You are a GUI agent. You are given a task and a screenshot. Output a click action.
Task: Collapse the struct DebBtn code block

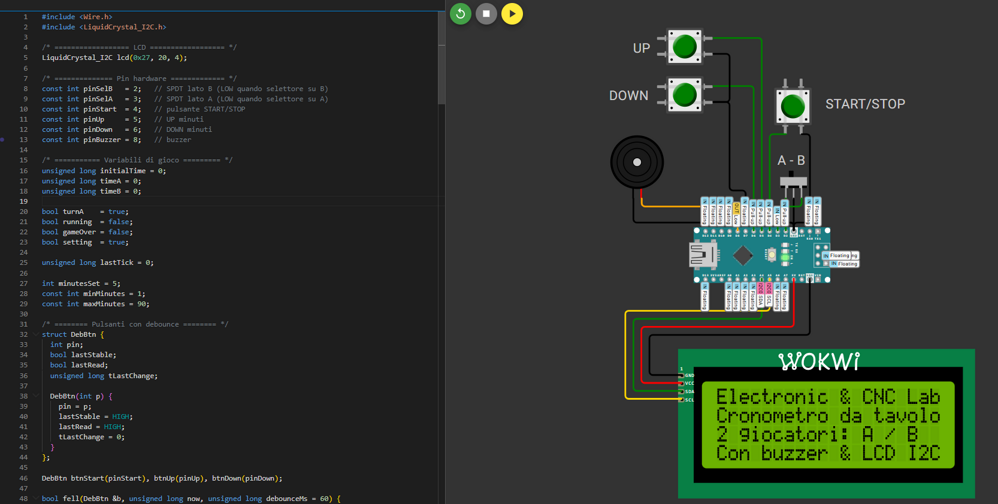[x=36, y=335]
